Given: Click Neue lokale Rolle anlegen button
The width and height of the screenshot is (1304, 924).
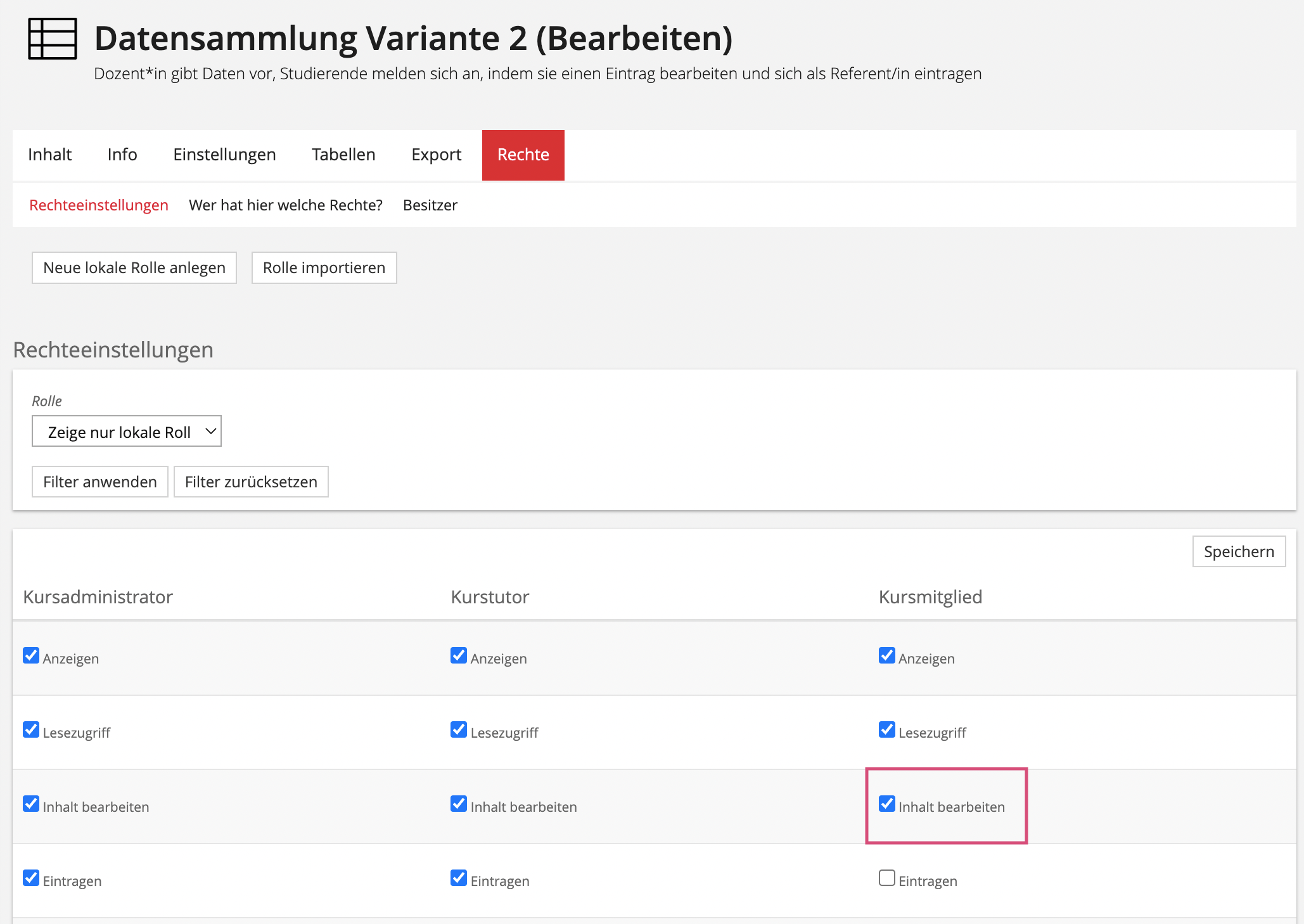Looking at the screenshot, I should point(134,268).
